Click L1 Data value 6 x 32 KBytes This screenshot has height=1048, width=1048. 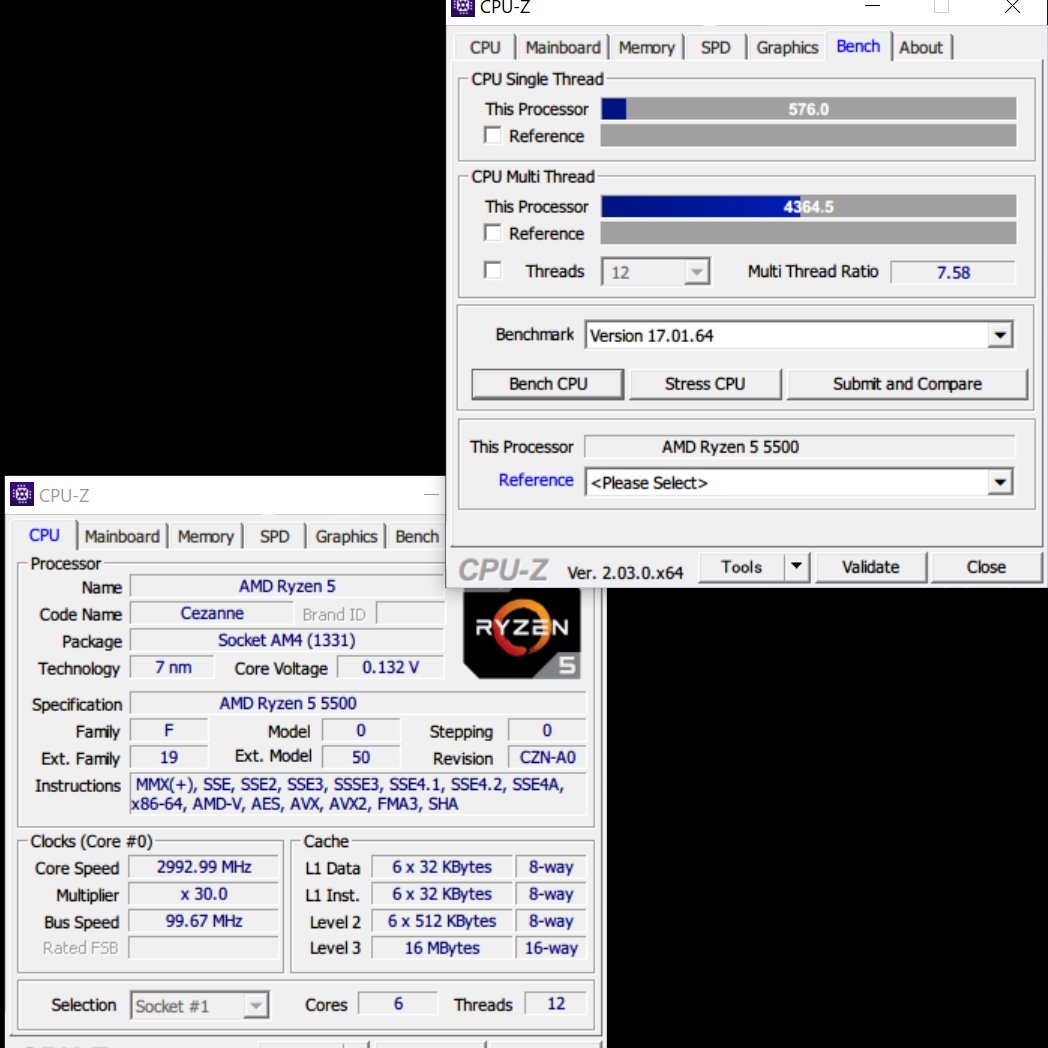click(x=442, y=867)
